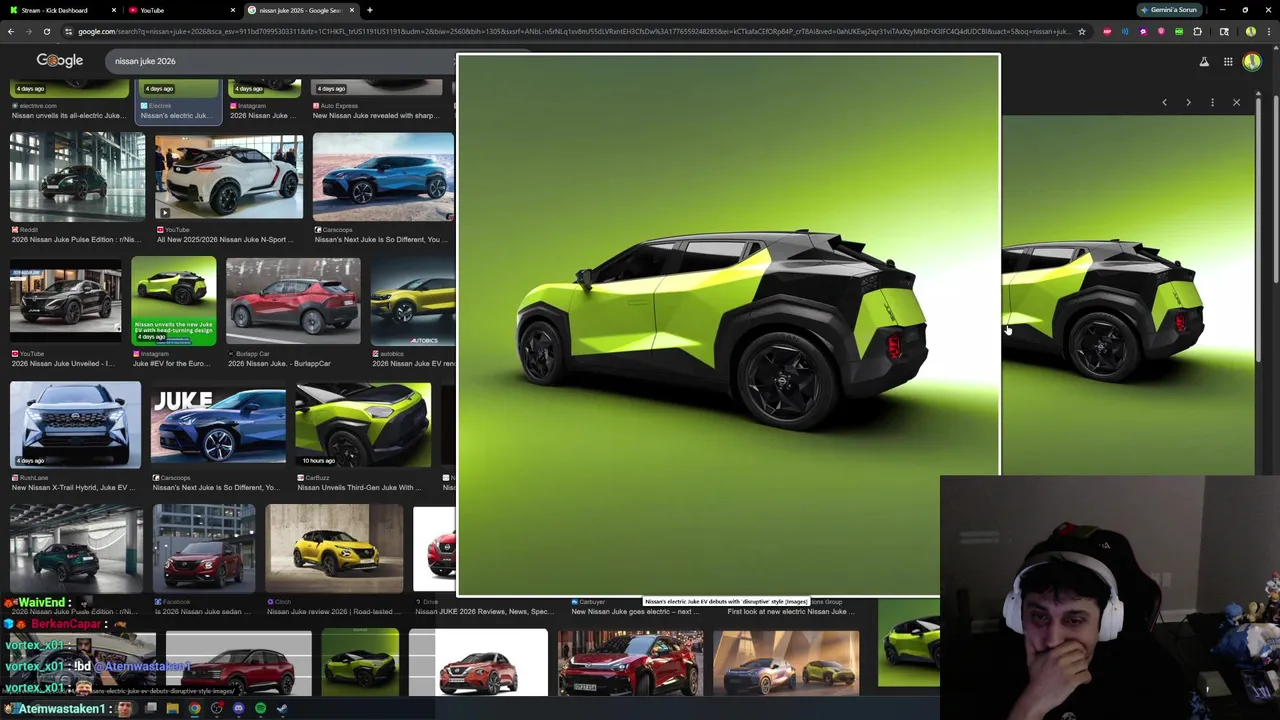Open 'New Nissan Juke goes electric' Carbuyer link
1280x720 pixels.
tap(635, 611)
